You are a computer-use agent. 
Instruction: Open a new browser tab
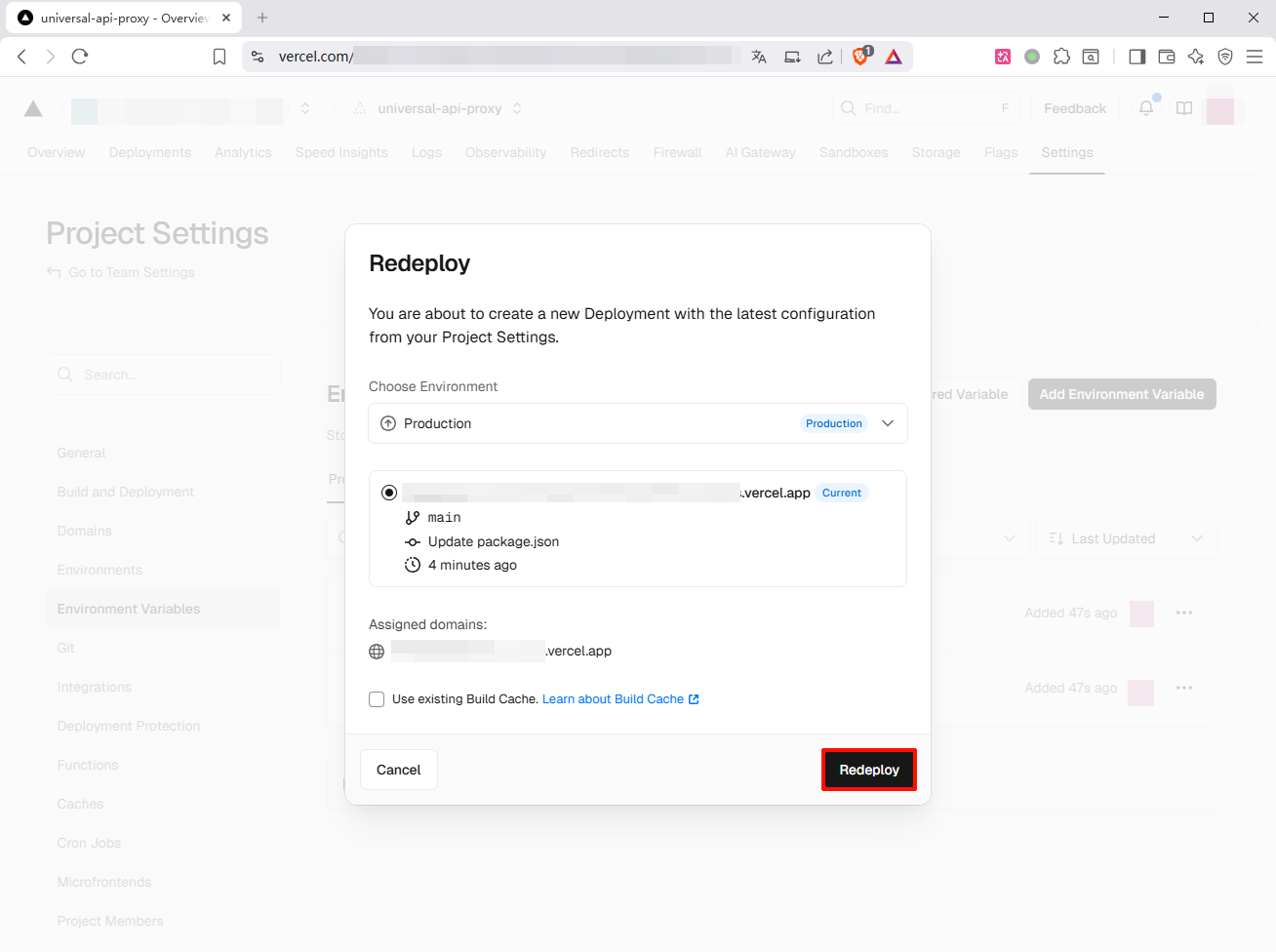click(262, 18)
